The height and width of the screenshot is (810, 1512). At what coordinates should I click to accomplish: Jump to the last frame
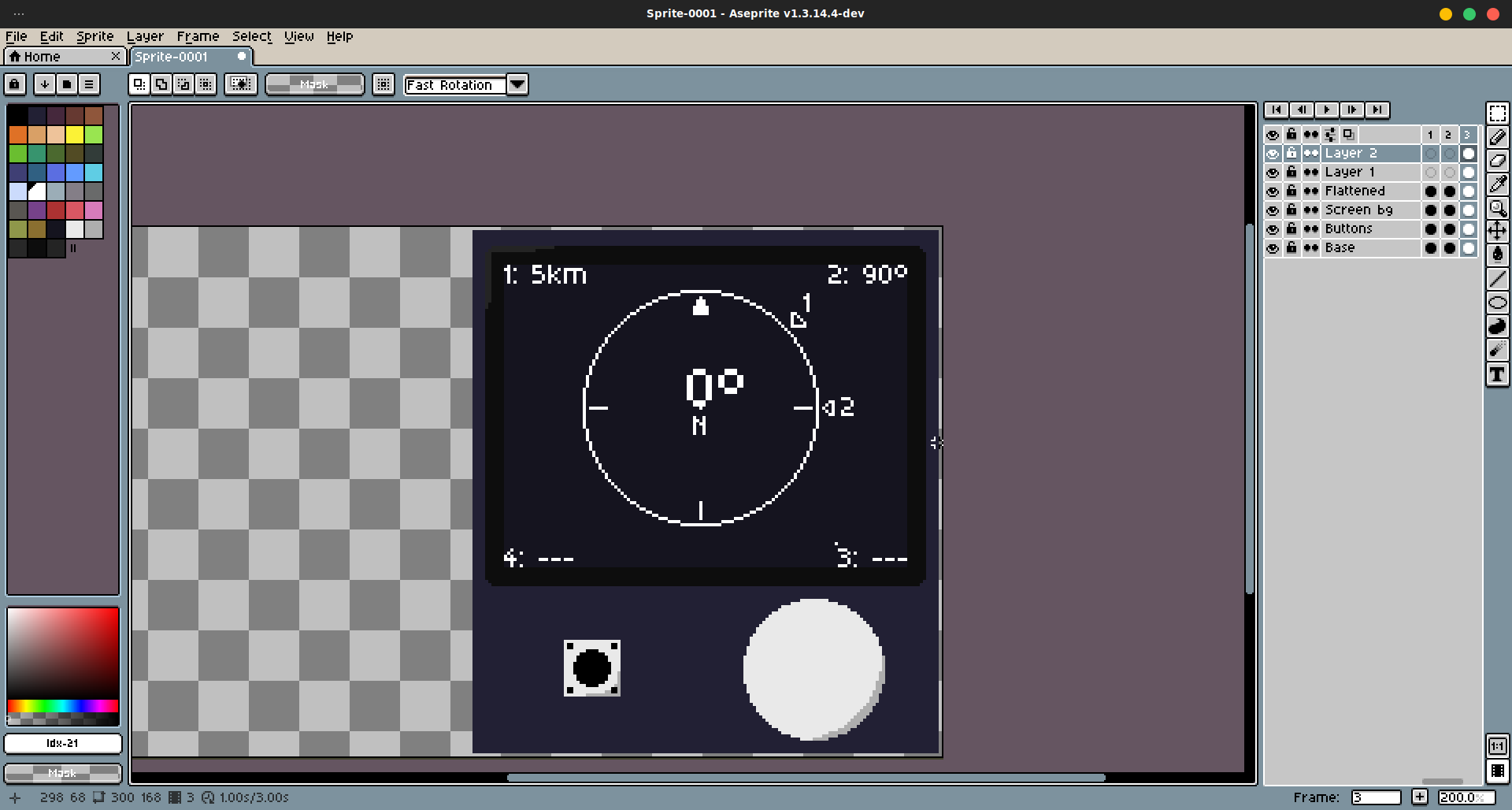1378,110
